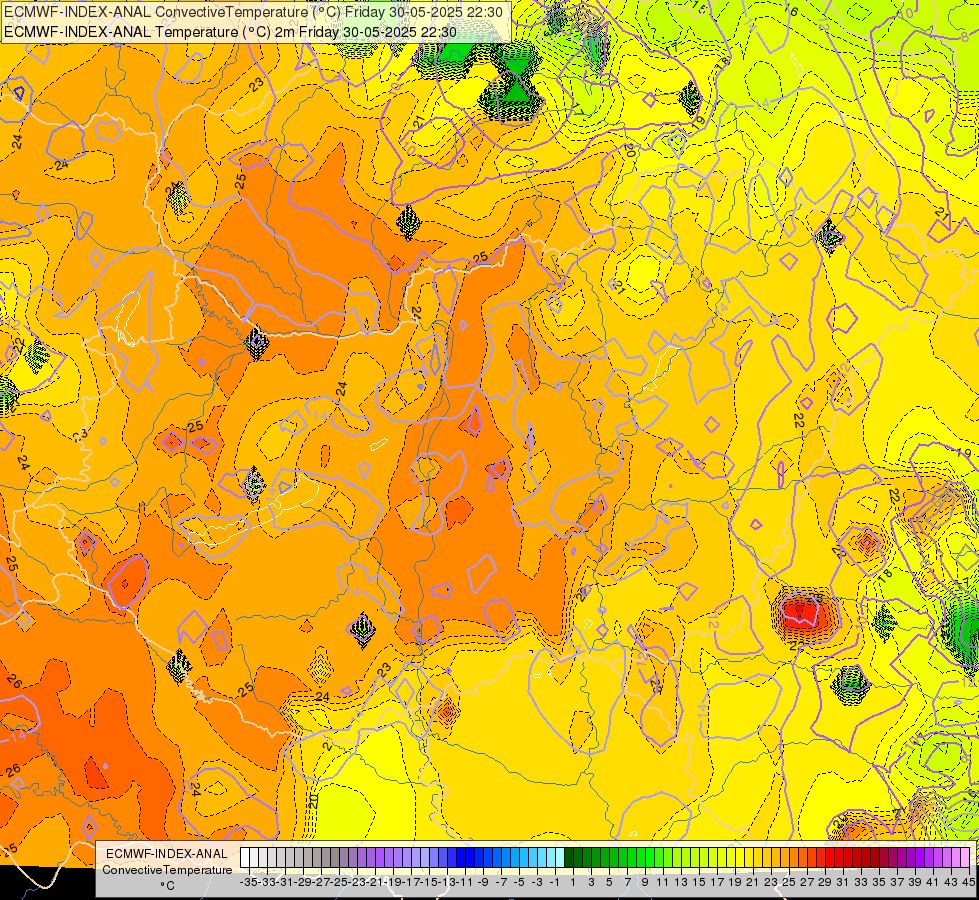The image size is (979, 900).
Task: Click the °C unit label in the legend
Action: [x=167, y=886]
